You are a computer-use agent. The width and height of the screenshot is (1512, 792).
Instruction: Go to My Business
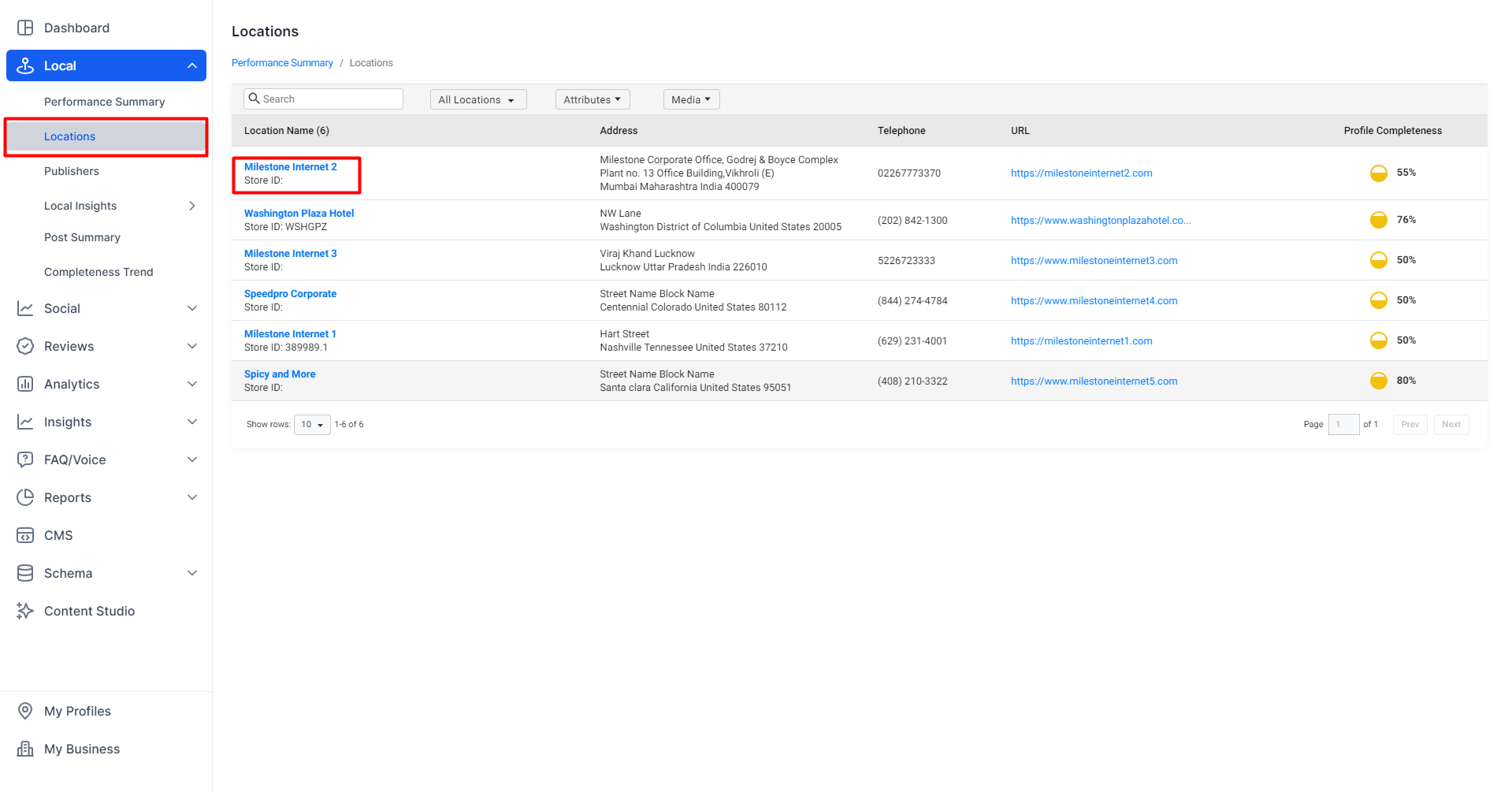[82, 749]
